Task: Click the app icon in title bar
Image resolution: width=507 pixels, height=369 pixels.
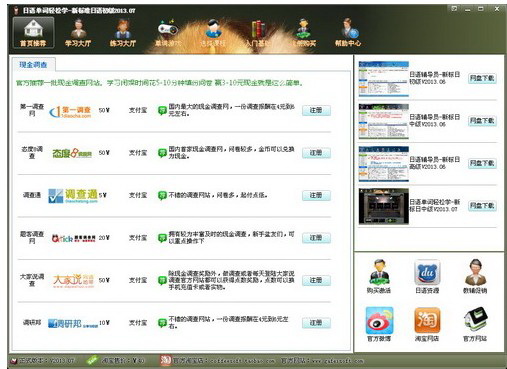Action: (x=15, y=10)
